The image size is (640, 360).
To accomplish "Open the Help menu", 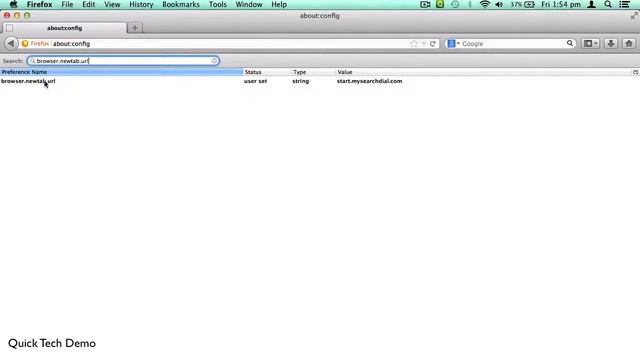I will tap(279, 4).
